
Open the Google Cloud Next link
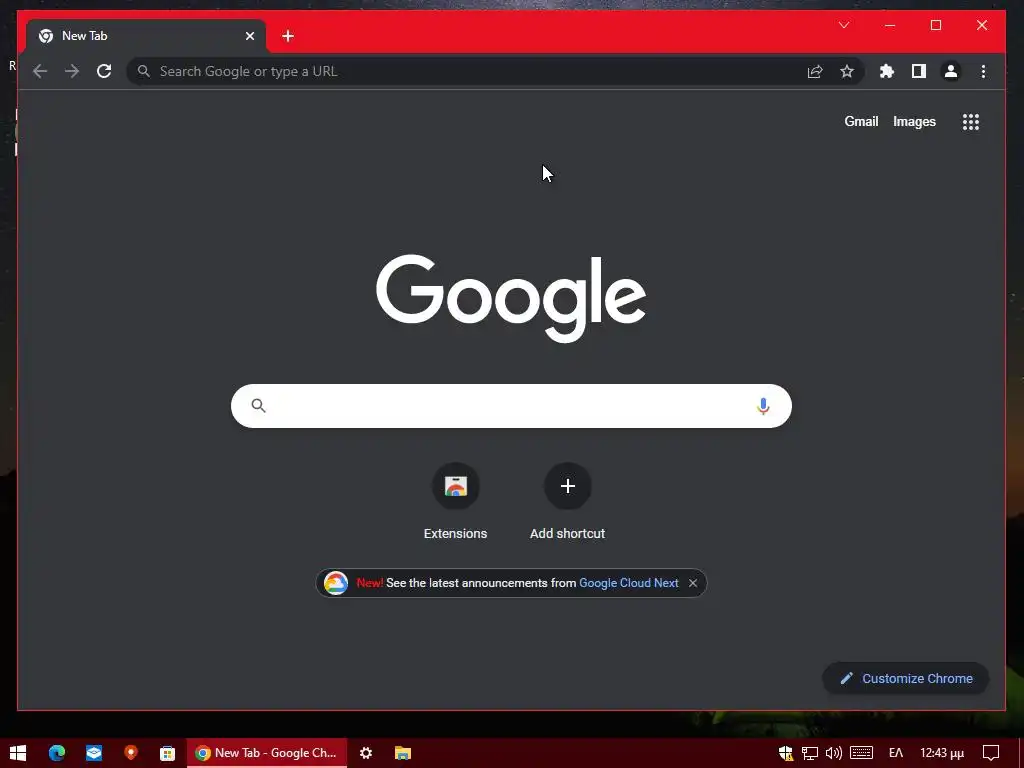point(628,583)
